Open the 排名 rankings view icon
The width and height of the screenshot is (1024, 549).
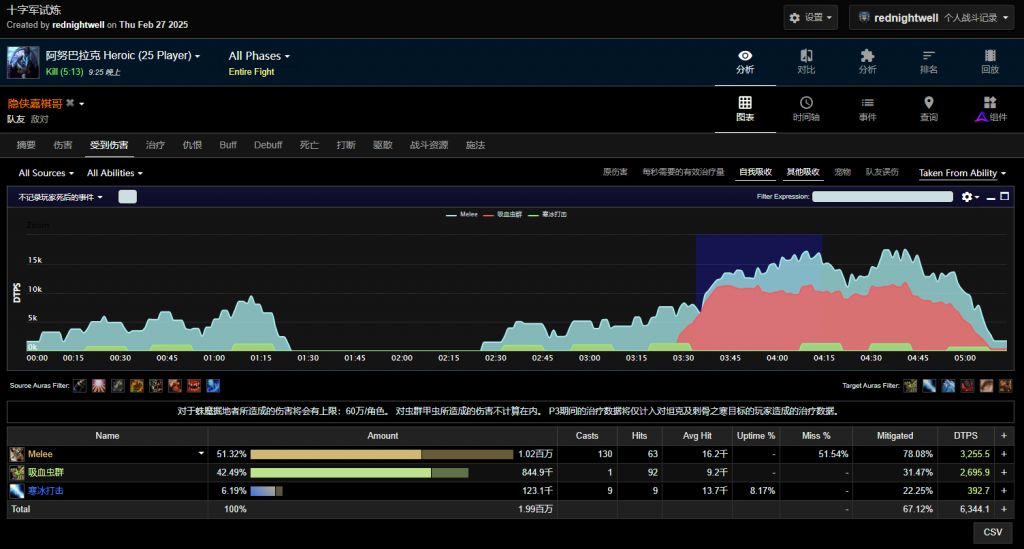tap(928, 61)
